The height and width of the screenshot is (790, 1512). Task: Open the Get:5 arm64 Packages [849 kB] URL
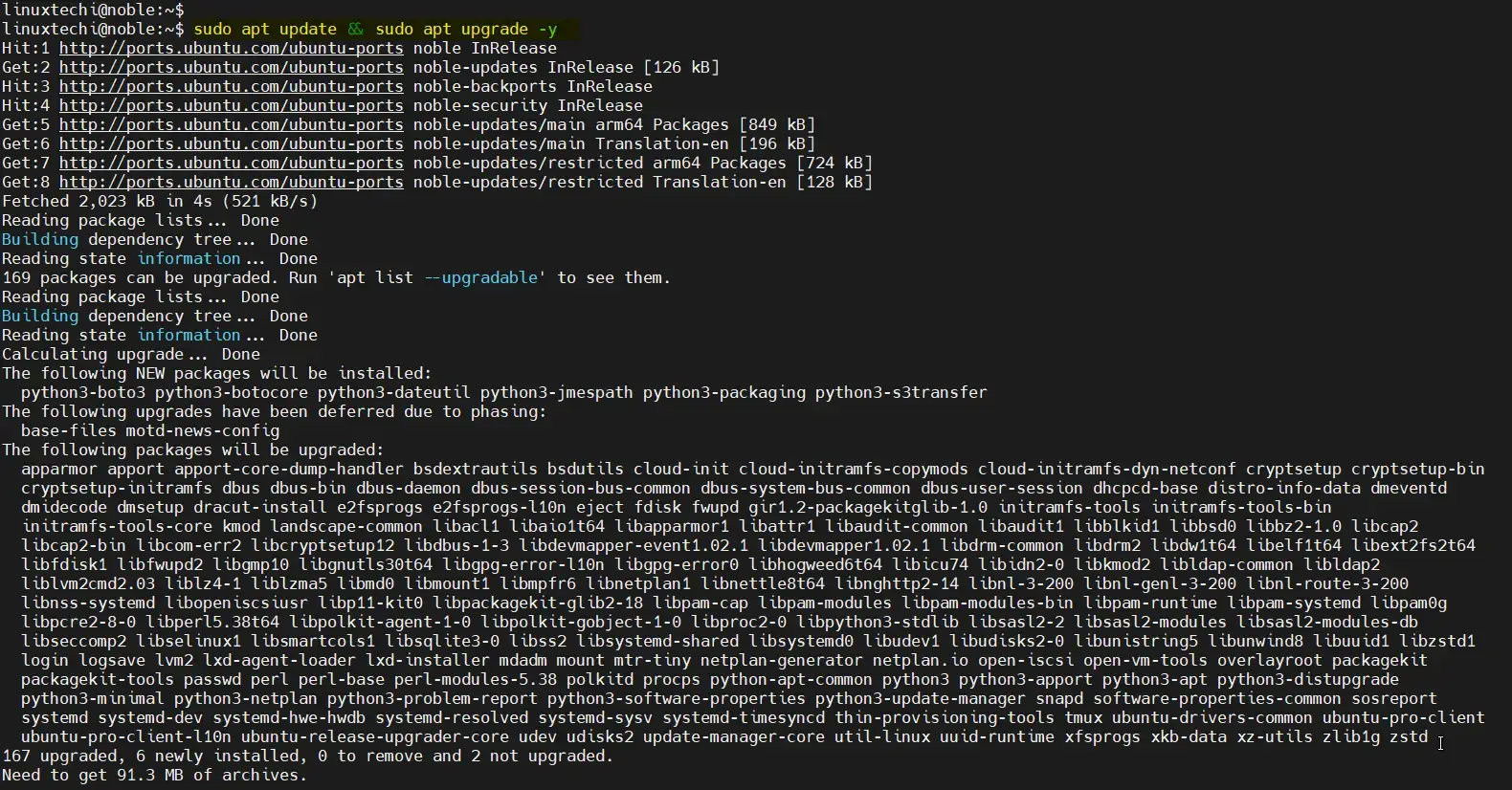(x=231, y=124)
